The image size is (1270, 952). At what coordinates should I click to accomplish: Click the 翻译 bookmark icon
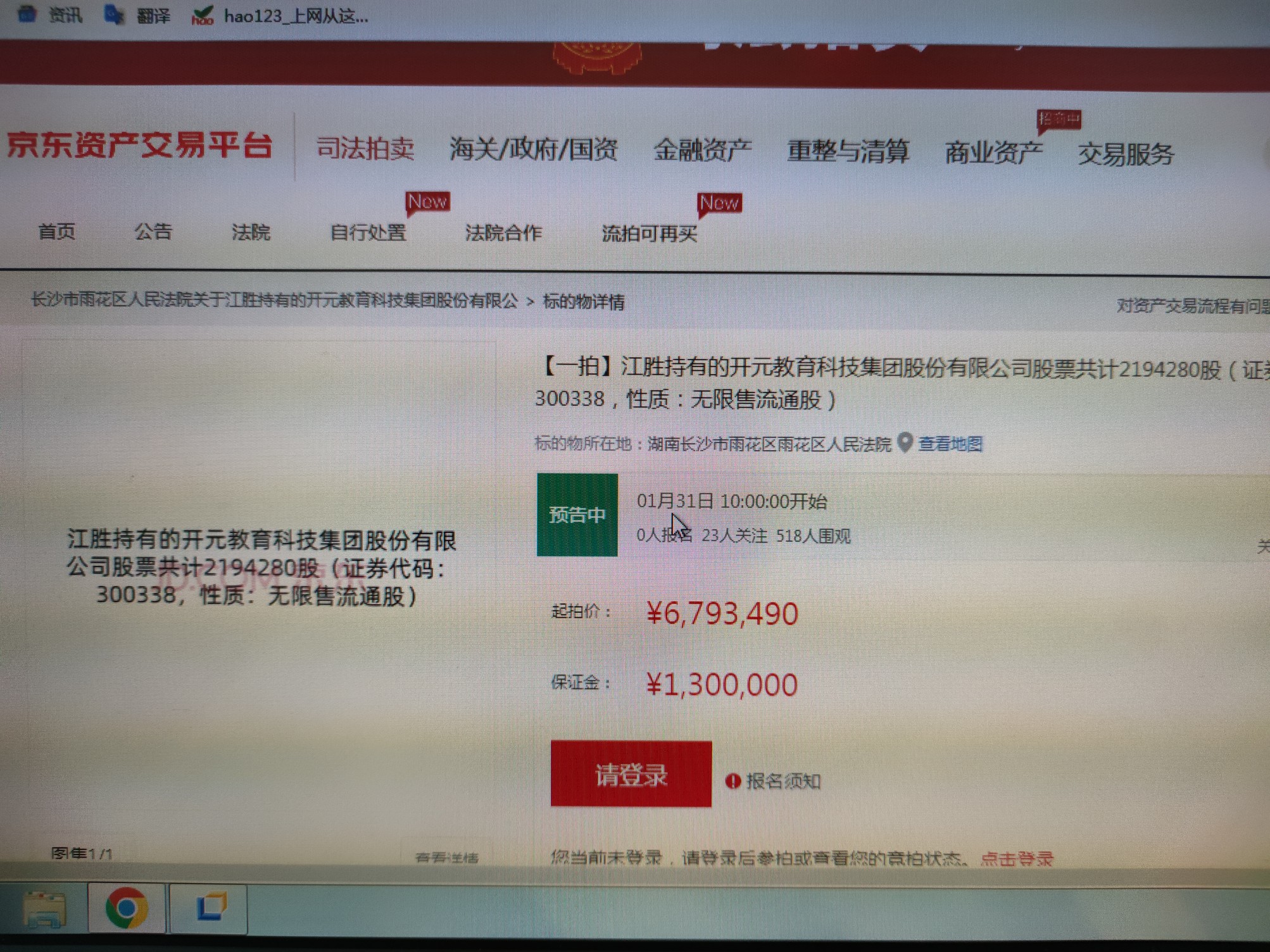point(114,14)
